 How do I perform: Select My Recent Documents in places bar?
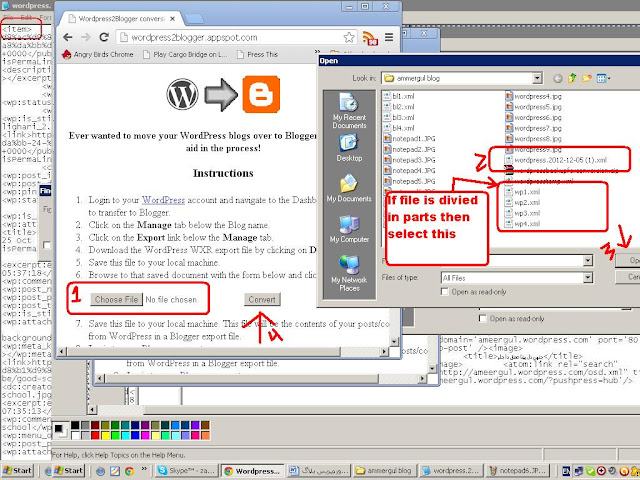(x=349, y=111)
